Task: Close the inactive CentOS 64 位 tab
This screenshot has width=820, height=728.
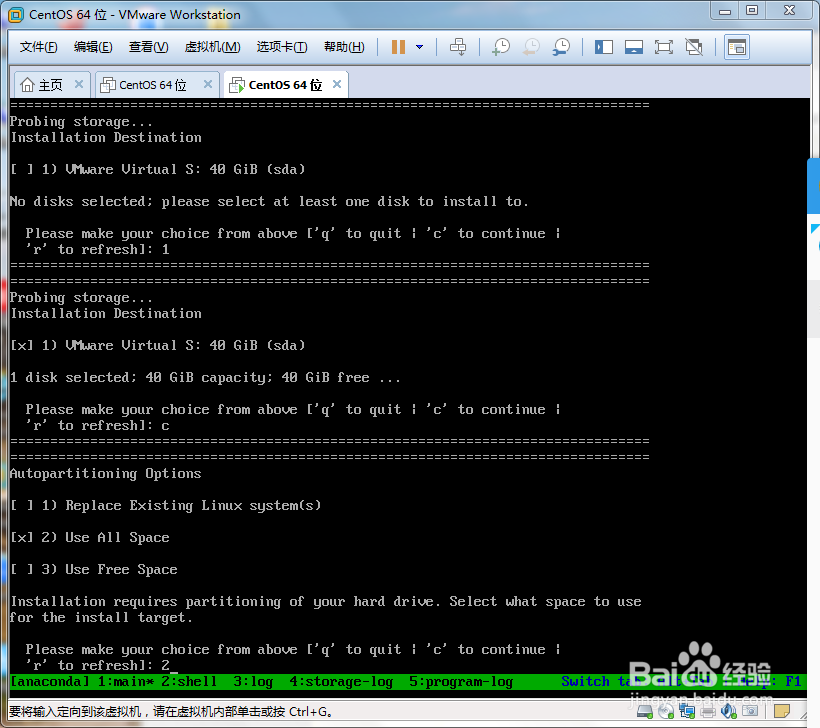Action: 208,84
